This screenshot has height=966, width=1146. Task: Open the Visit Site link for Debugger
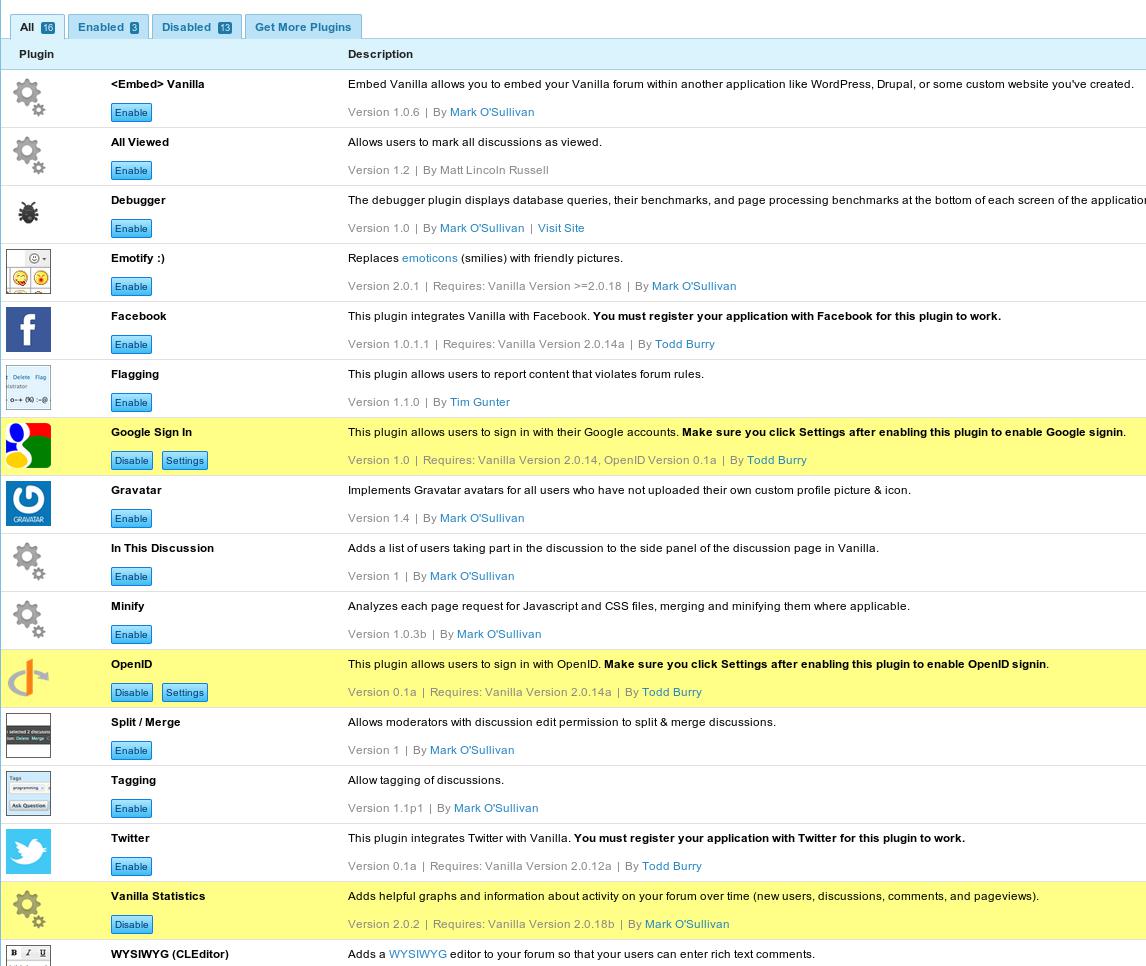click(x=561, y=228)
